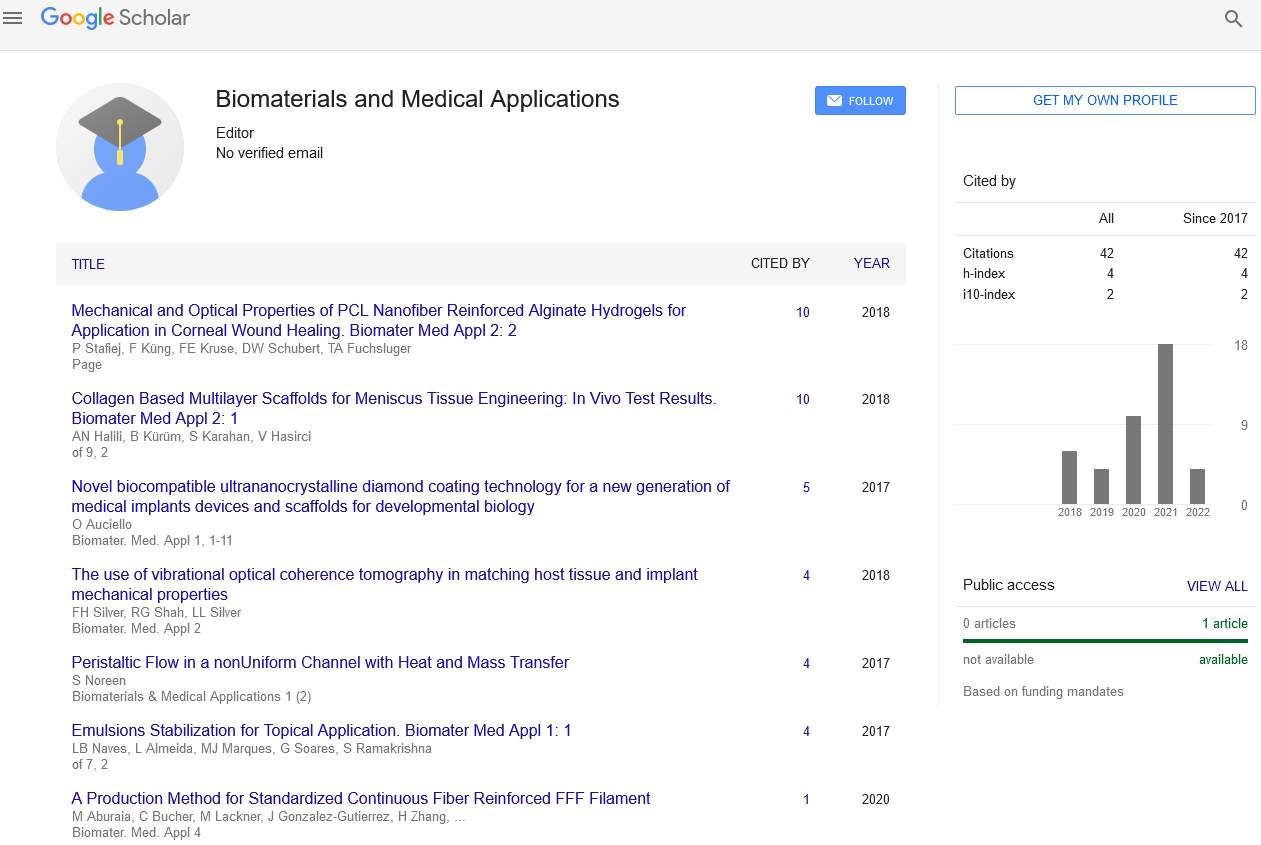
Task: Open Peristaltic Flow in a nonUniform Channel article
Action: [x=320, y=662]
